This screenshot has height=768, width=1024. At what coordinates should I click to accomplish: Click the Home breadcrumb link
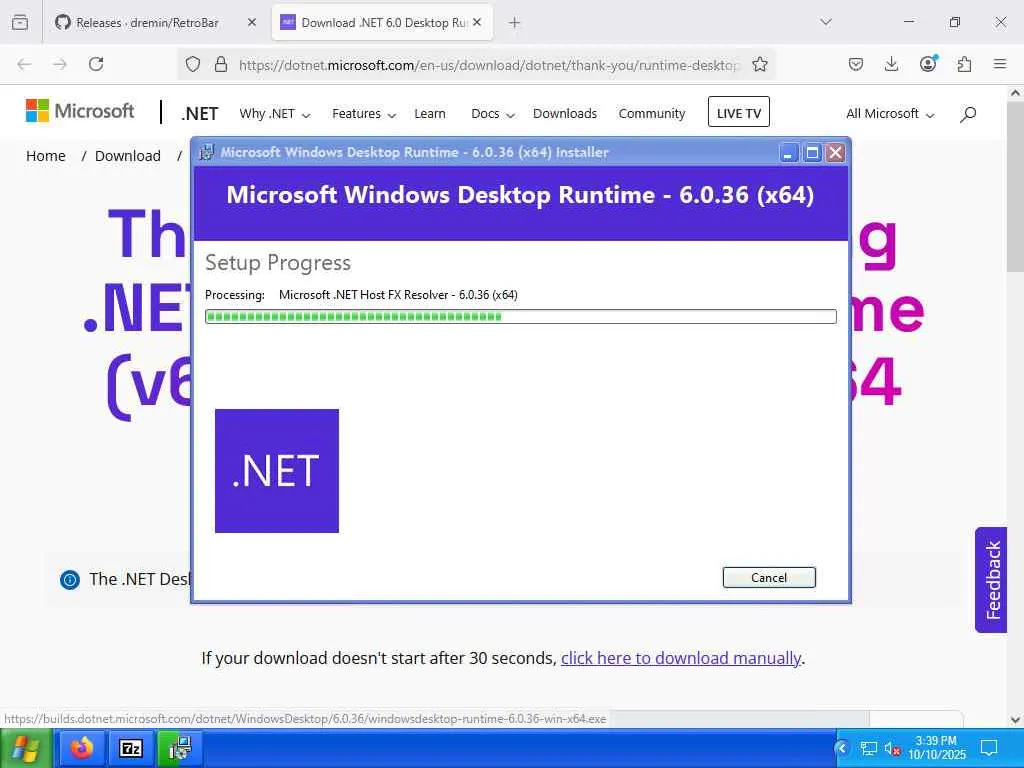coord(46,156)
